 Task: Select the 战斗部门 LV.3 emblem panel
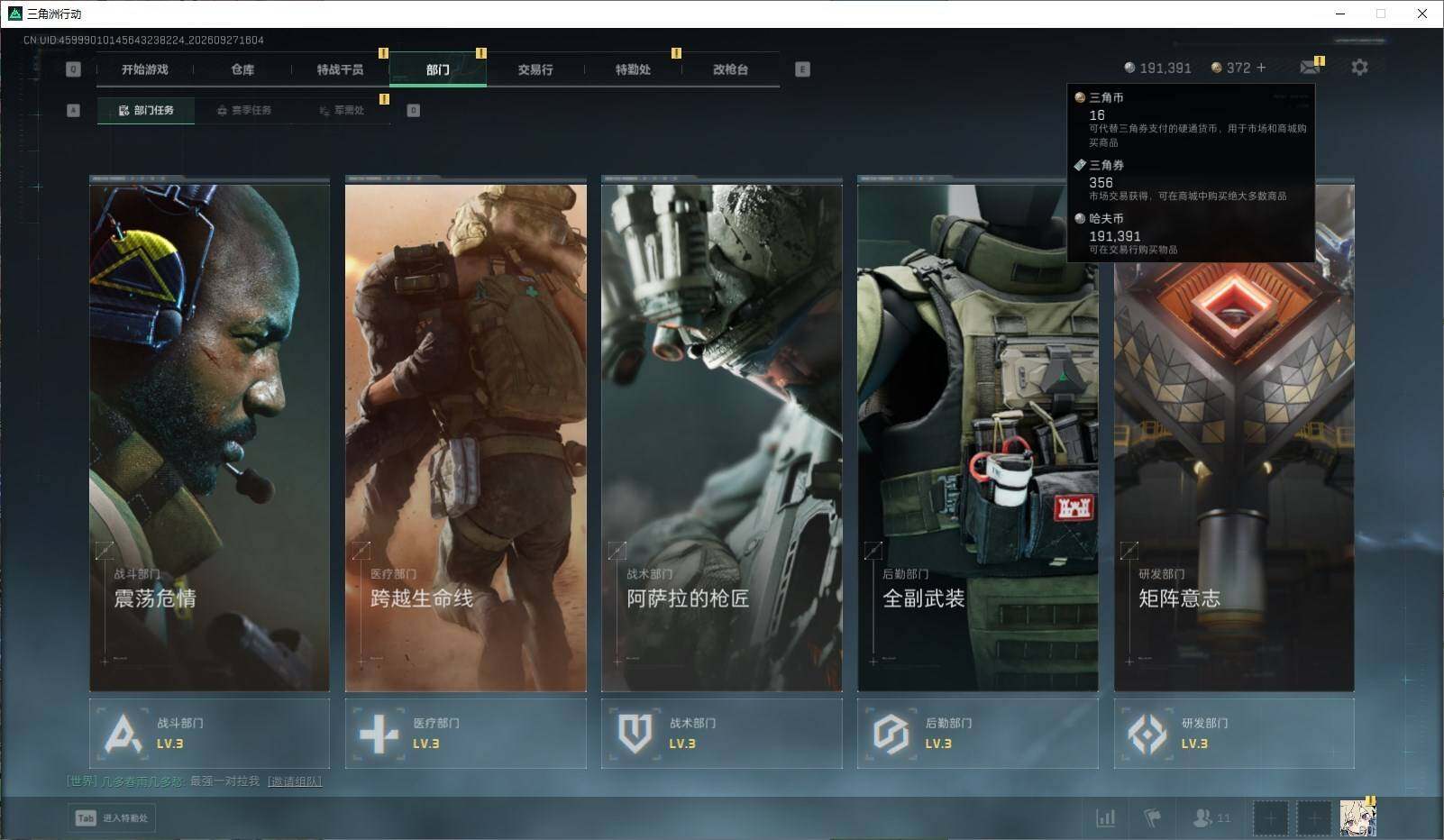[x=209, y=734]
